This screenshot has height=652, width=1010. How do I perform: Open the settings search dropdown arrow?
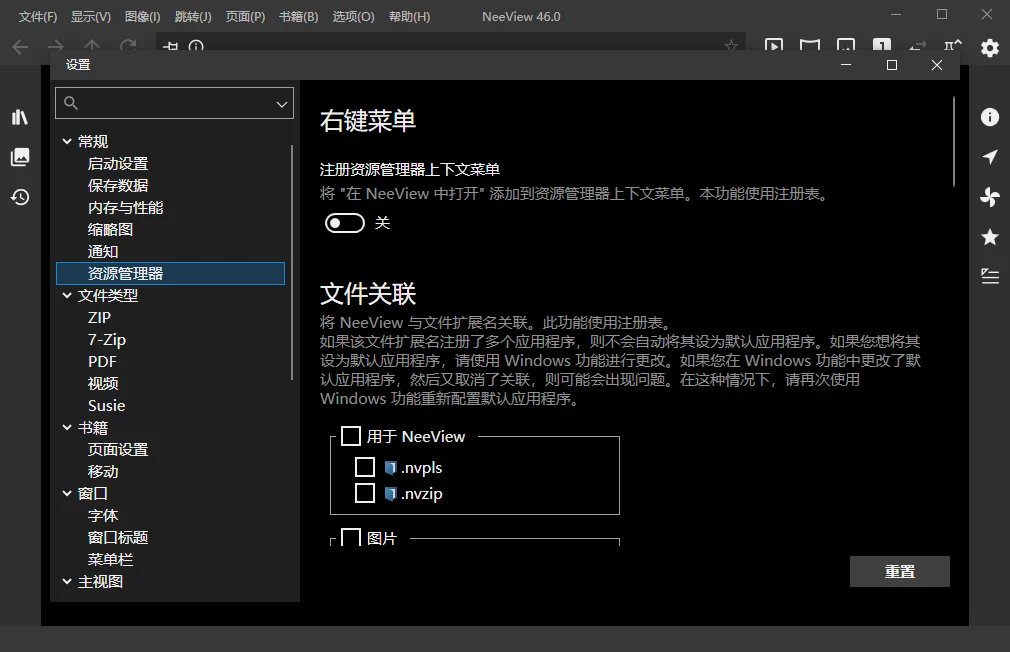(281, 104)
